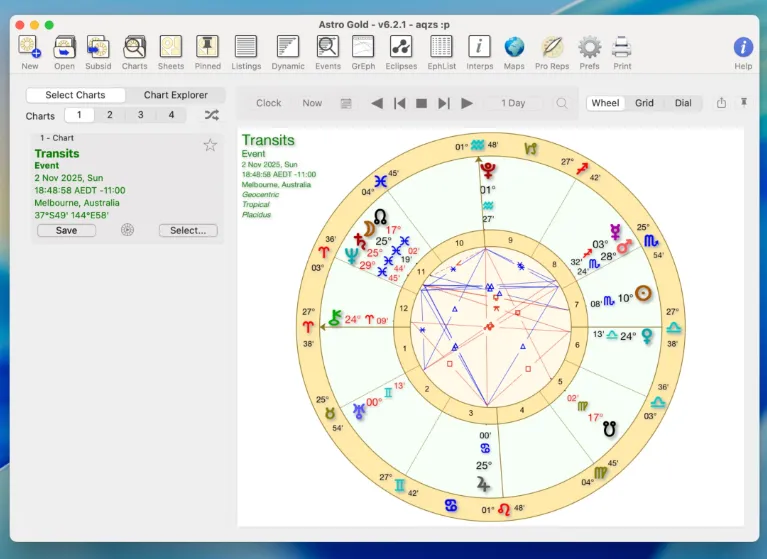Click the New chart toolbar icon
767x559 pixels.
point(29,47)
